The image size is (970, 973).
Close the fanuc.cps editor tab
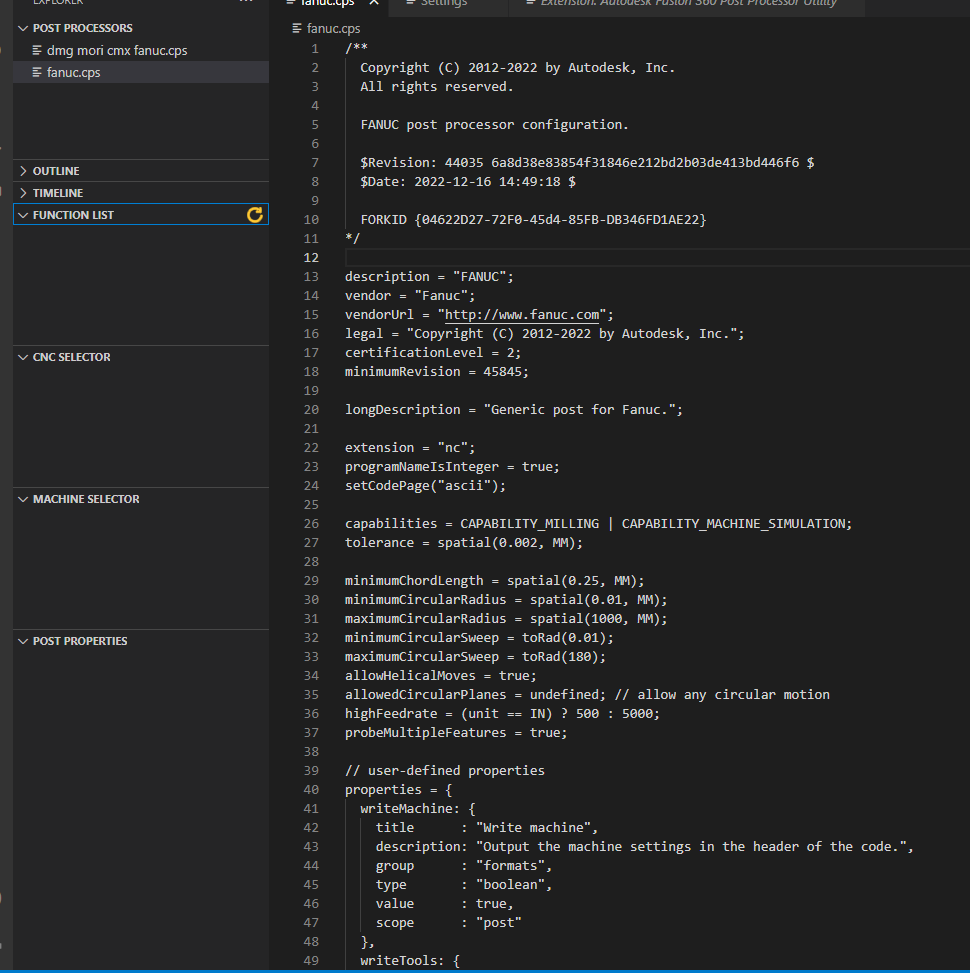(x=374, y=3)
